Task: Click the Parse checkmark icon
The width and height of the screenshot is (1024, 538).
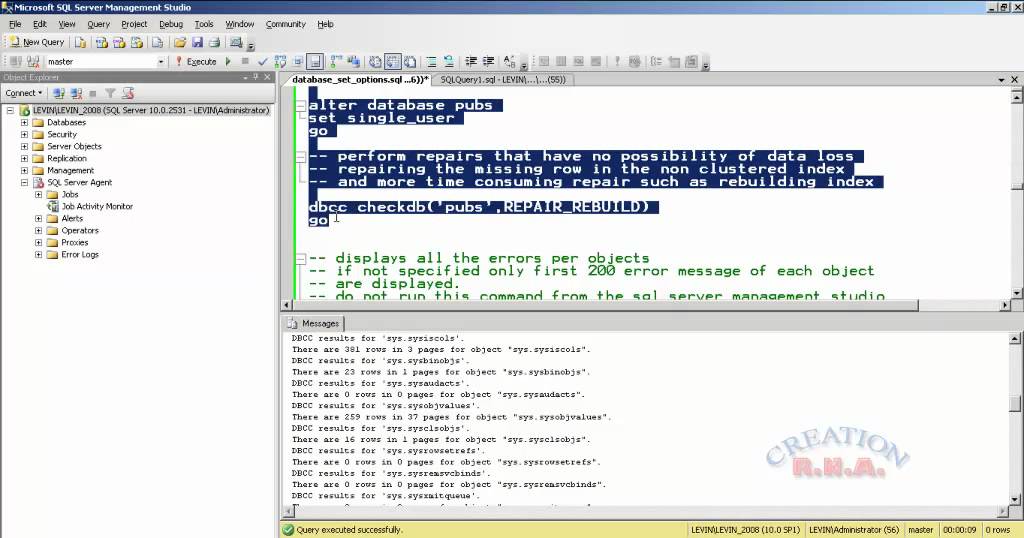Action: click(x=263, y=61)
